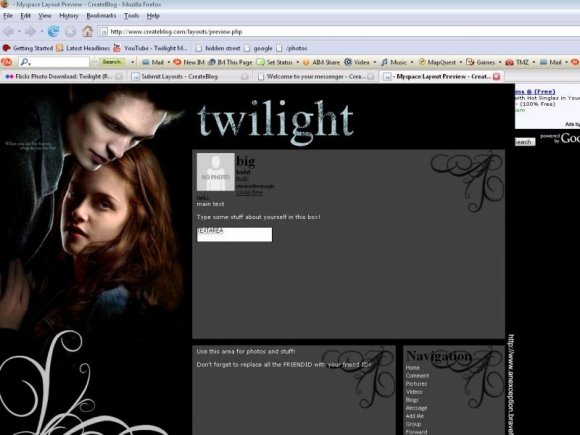
Task: Open the History menu
Action: [x=69, y=16]
